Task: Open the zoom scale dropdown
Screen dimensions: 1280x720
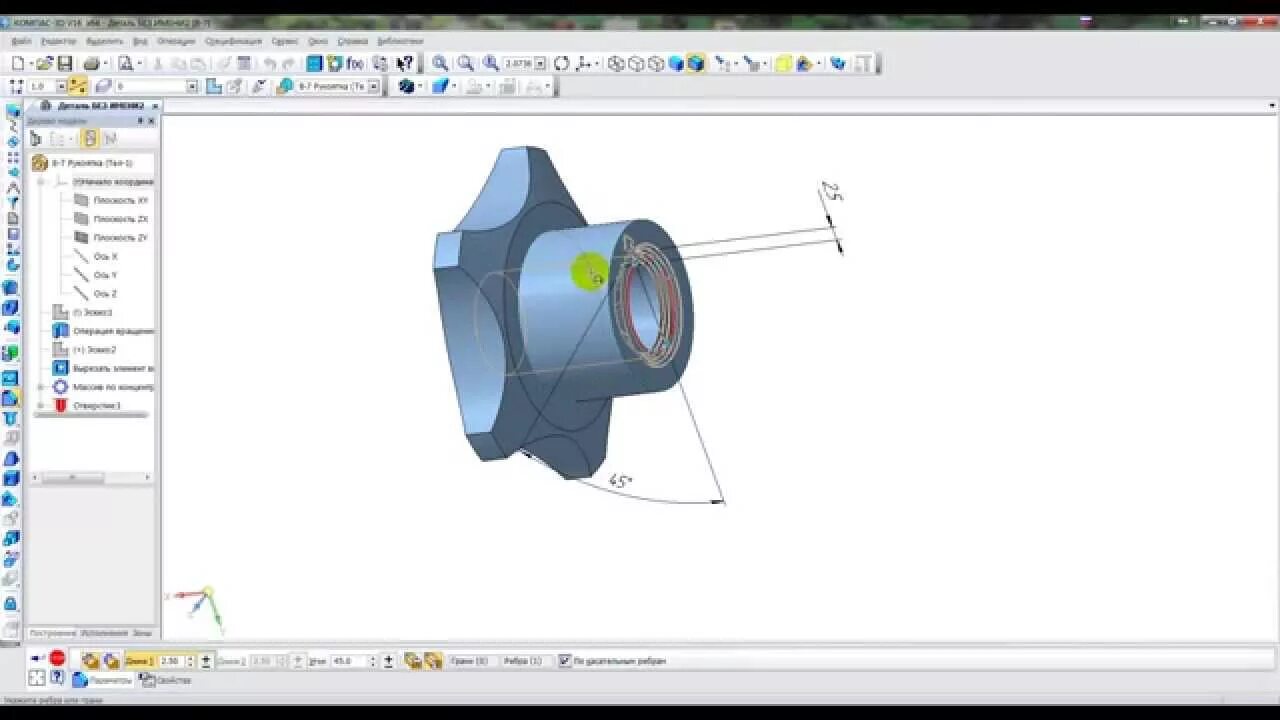Action: [x=540, y=63]
